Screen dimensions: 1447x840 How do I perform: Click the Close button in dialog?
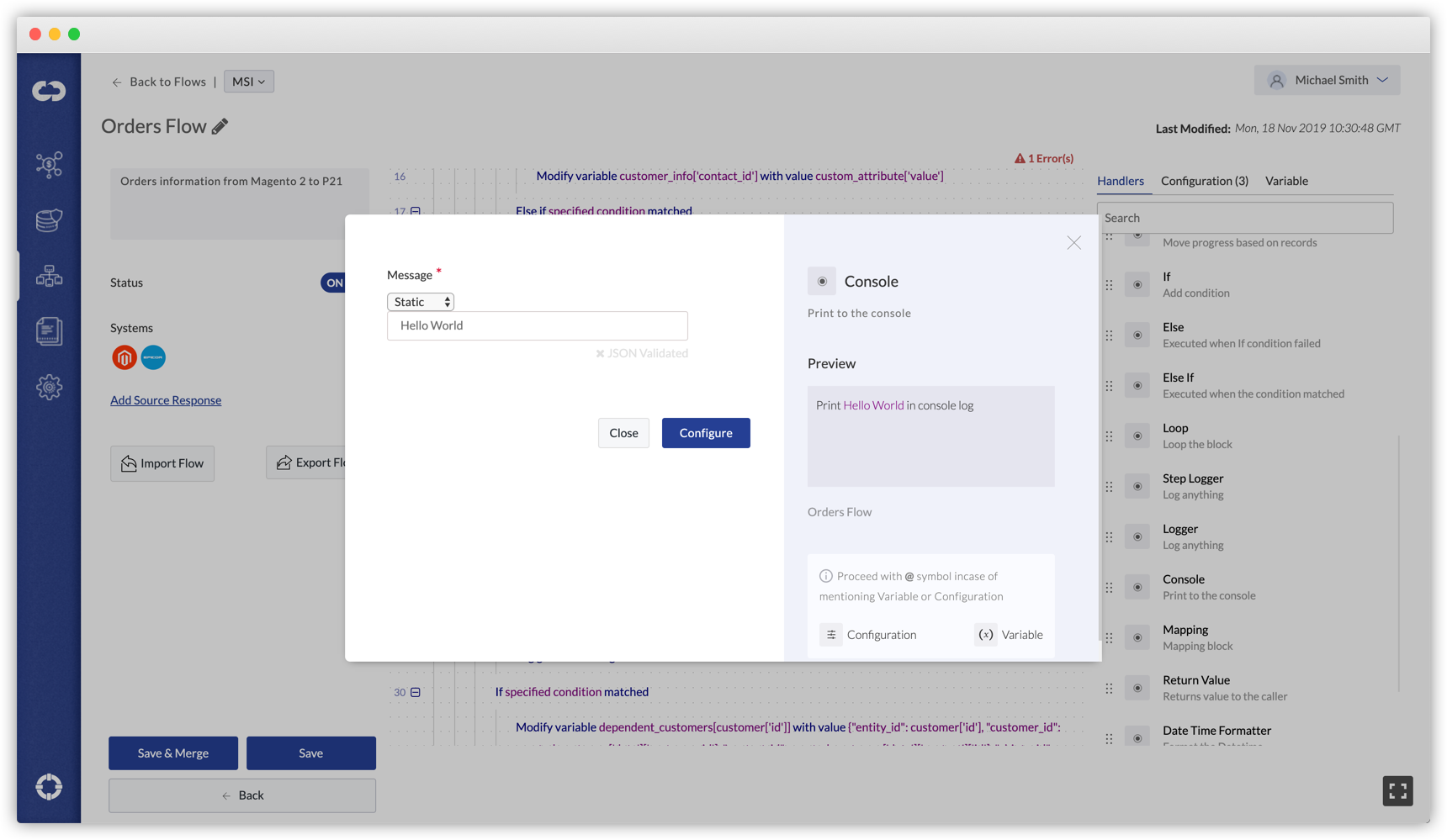click(x=623, y=433)
